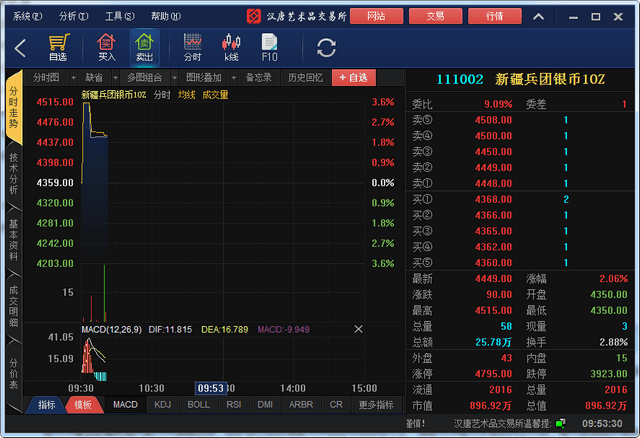
Task: Close the MACD indicator panel
Action: coord(358,329)
